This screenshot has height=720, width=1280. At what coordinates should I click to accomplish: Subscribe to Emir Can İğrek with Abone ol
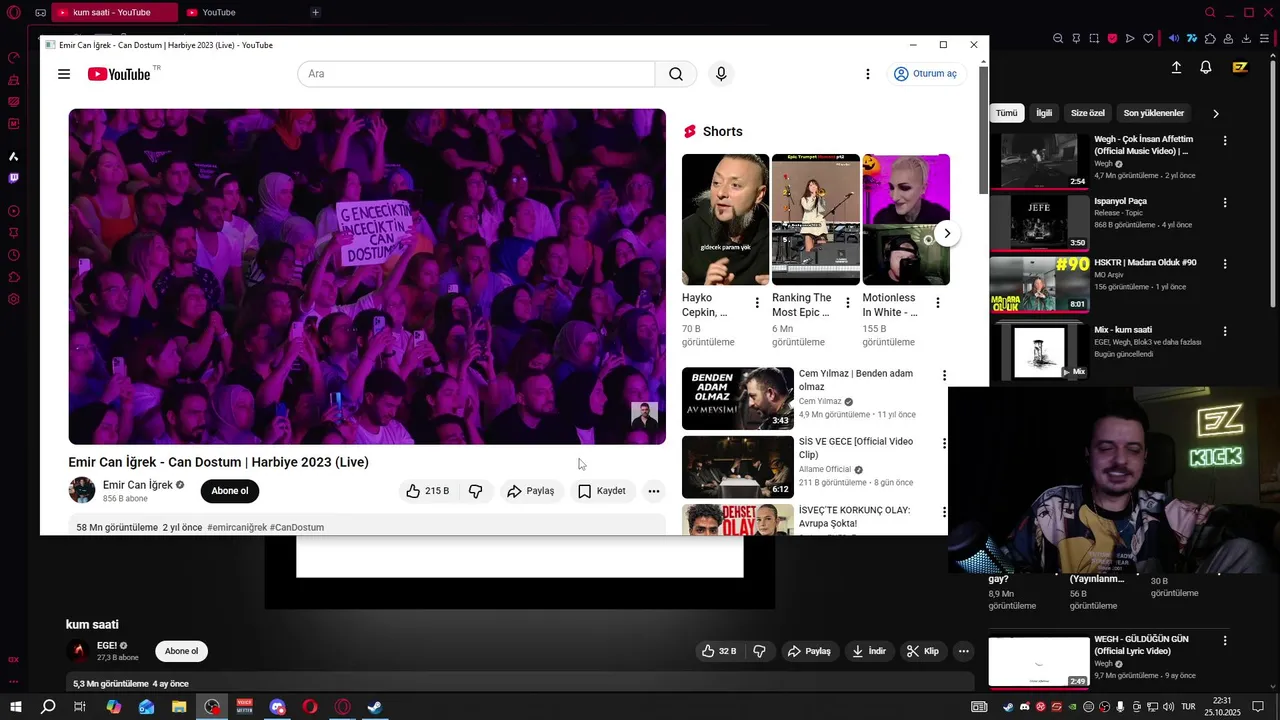pyautogui.click(x=229, y=491)
